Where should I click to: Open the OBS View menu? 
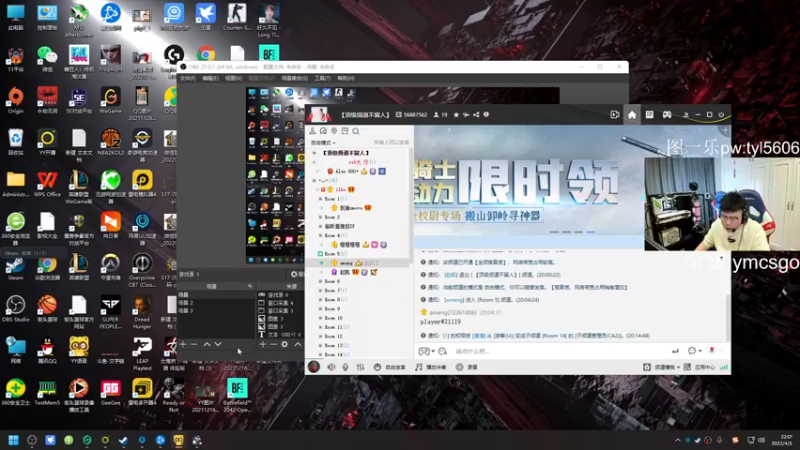coord(233,78)
